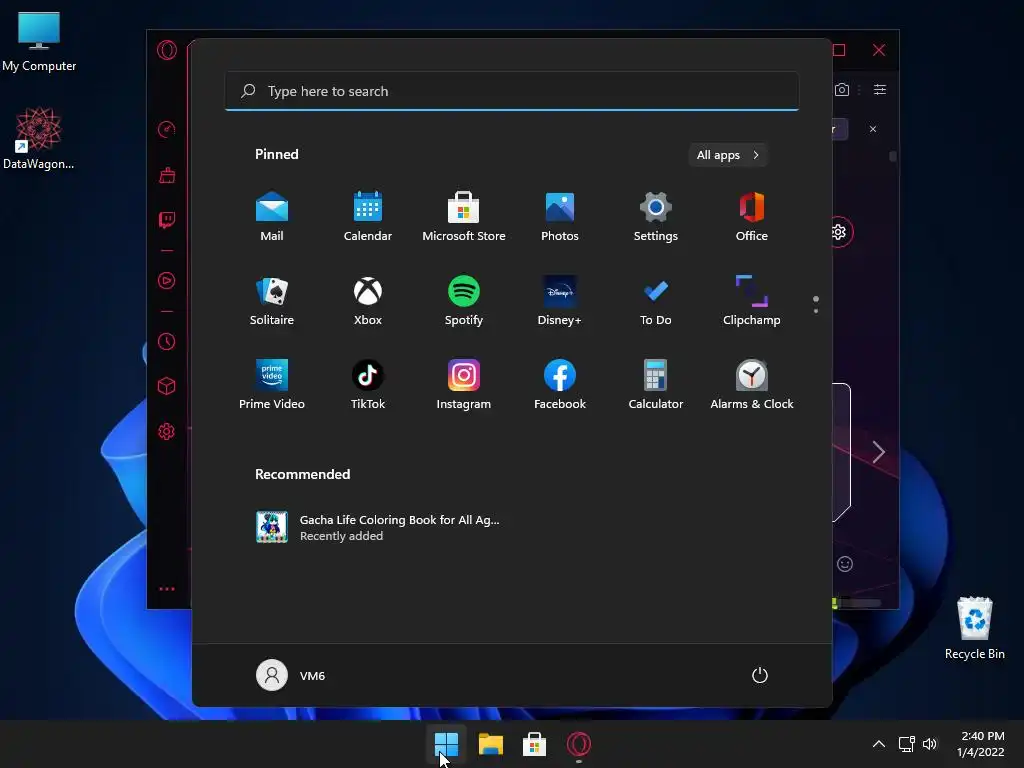Launch Microsoft Store from pinned apps
This screenshot has width=1024, height=768.
point(464,217)
